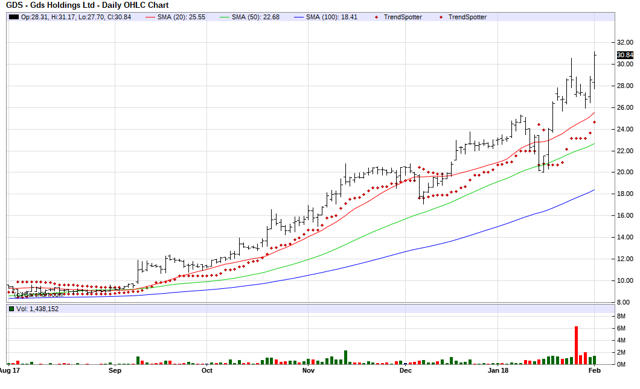Click the 2M volume axis label

pos(621,352)
